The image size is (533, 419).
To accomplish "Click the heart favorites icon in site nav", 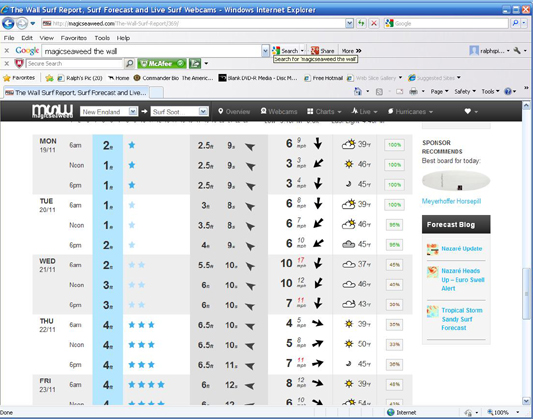I will pyautogui.click(x=468, y=111).
